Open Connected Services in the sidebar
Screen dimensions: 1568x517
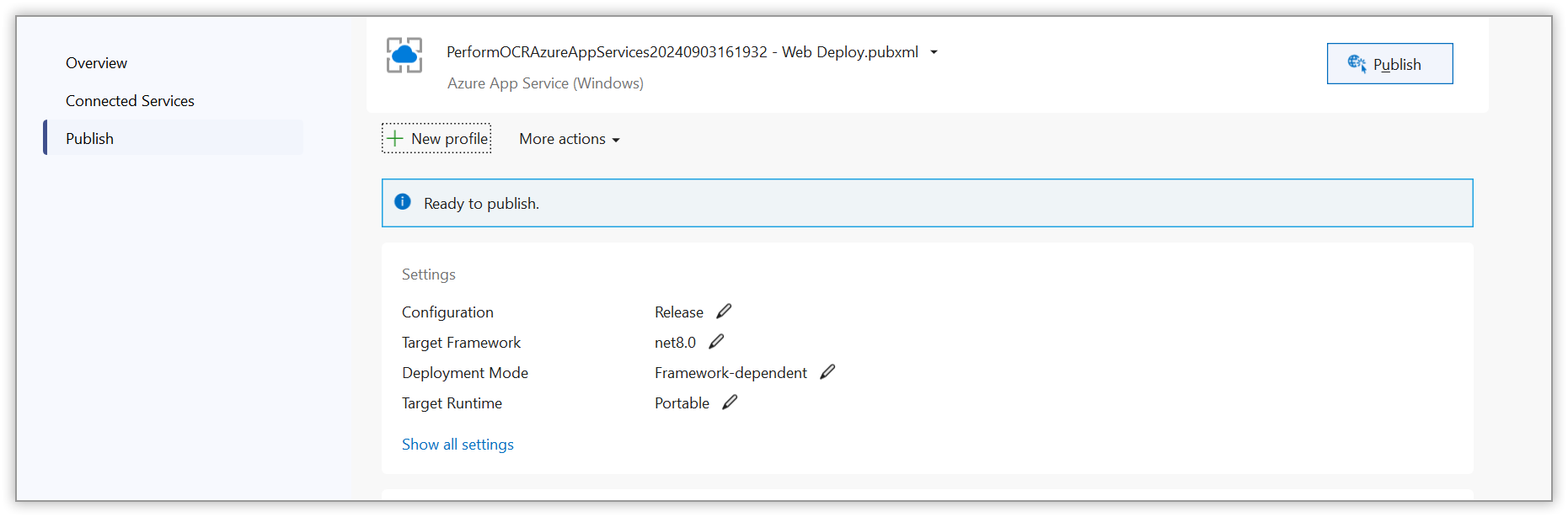[x=130, y=101]
